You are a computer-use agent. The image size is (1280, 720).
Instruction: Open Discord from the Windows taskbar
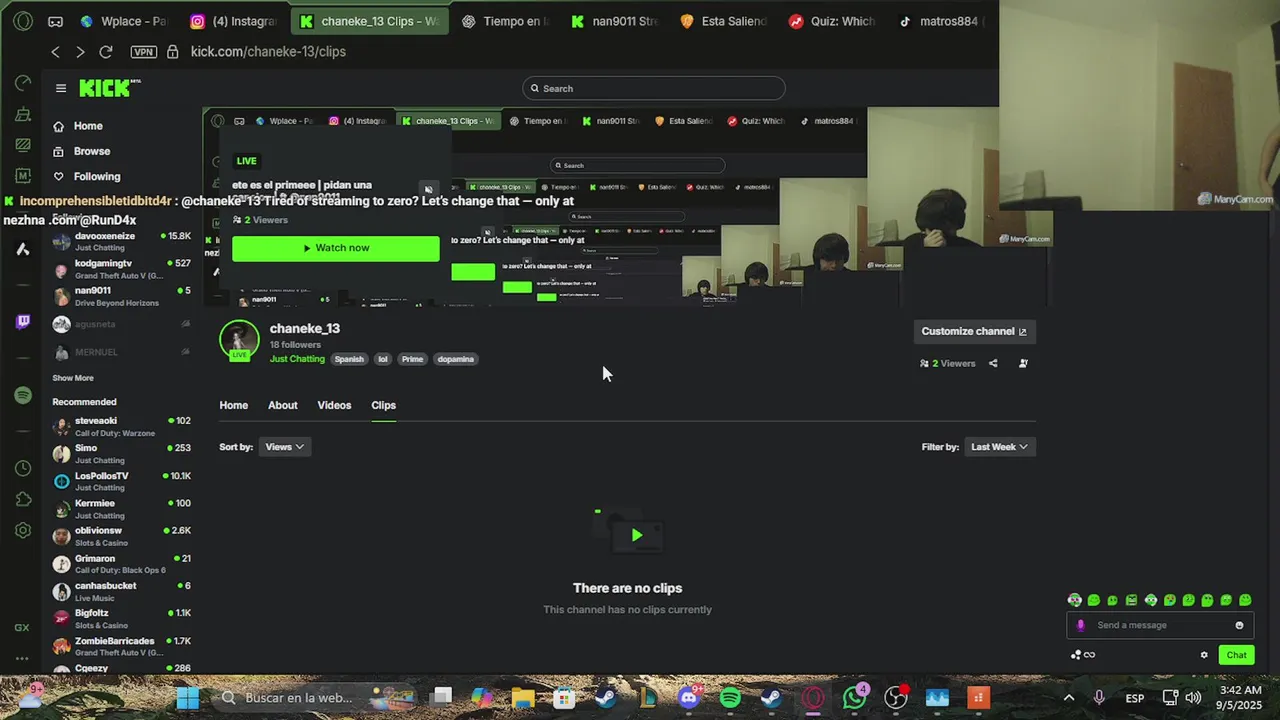689,697
